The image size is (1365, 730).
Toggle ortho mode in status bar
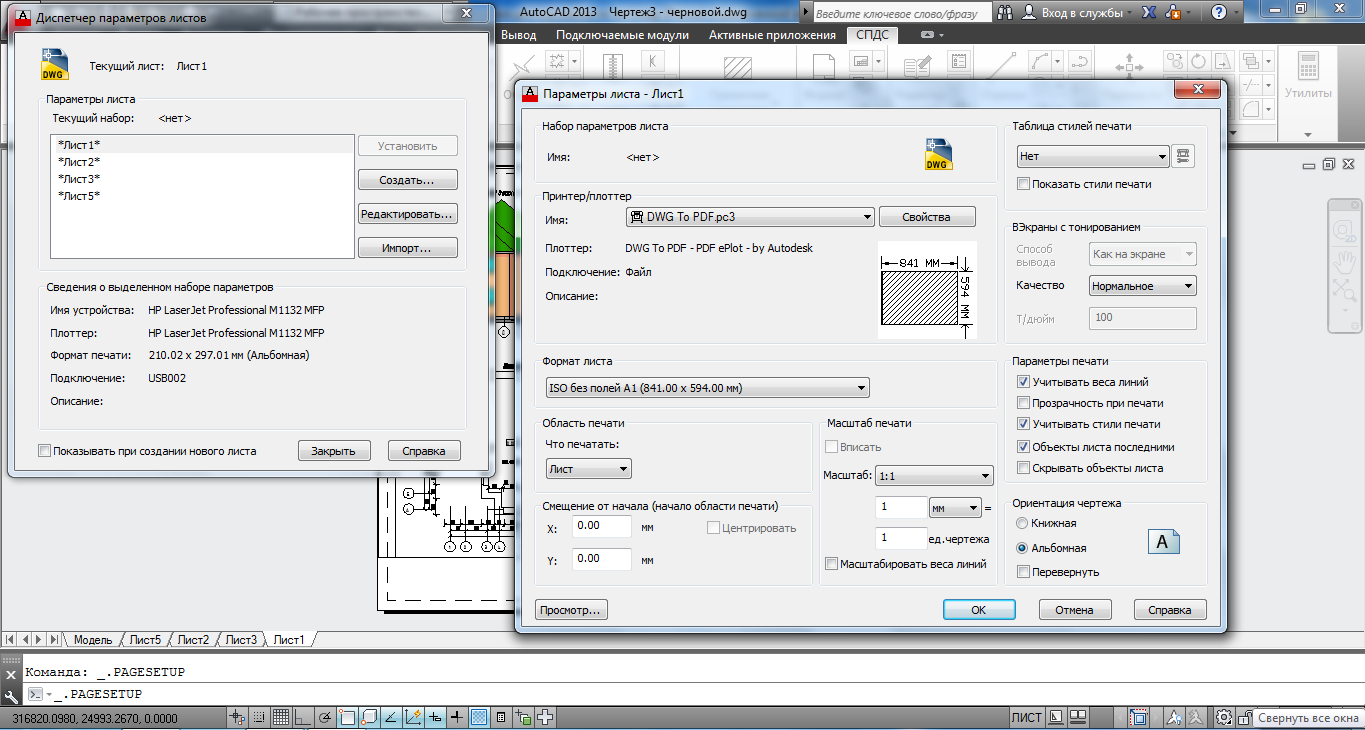pos(302,717)
